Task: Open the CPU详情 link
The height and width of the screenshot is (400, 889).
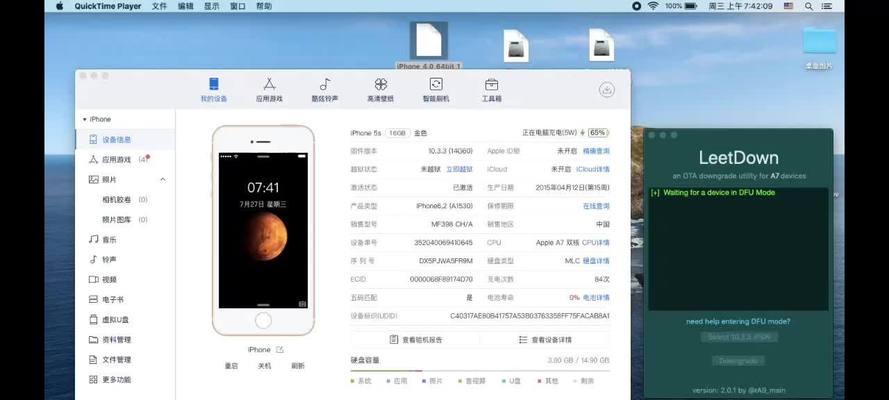Action: [596, 242]
